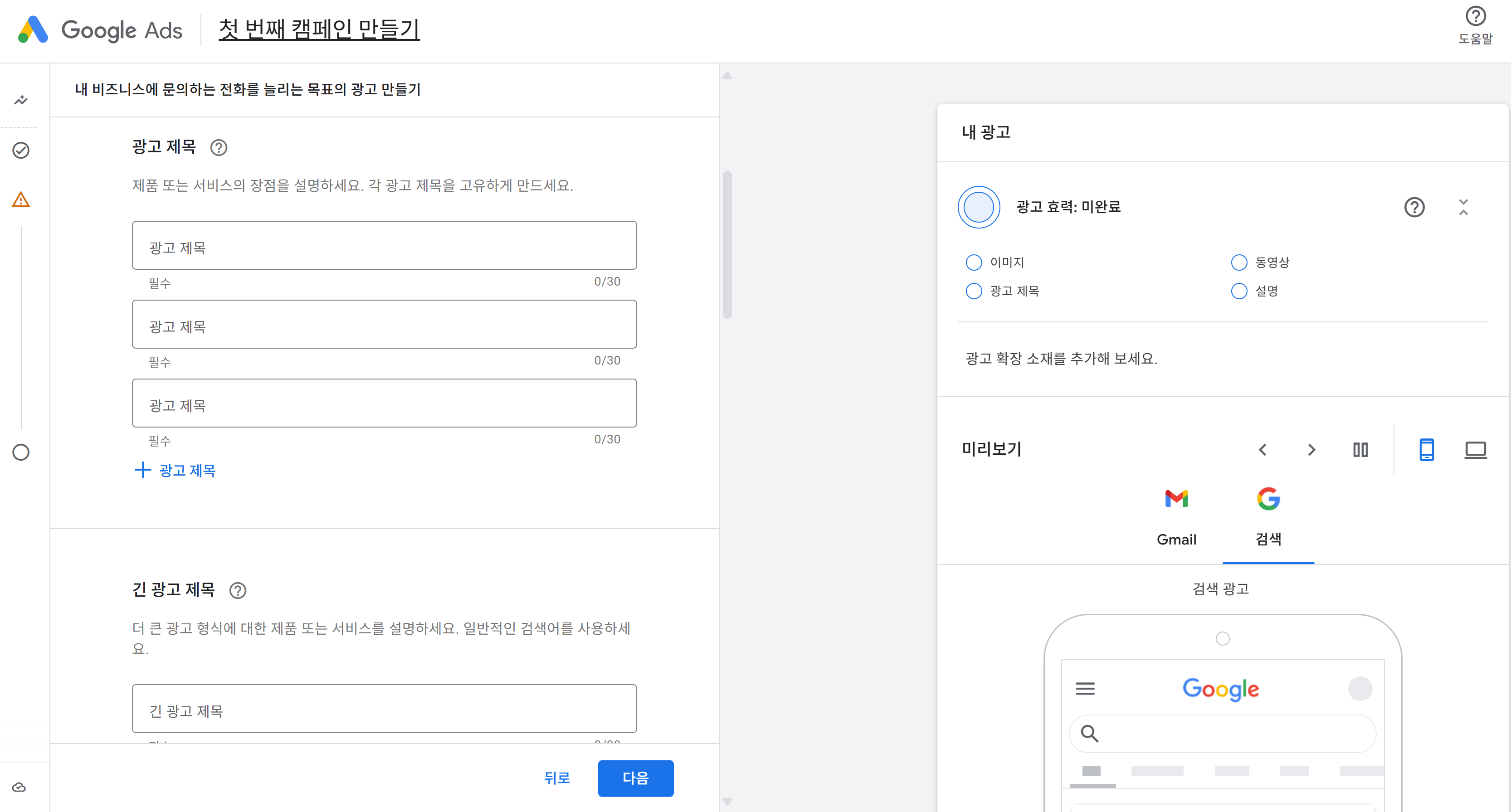The image size is (1511, 812).
Task: Click the Gmail icon in preview
Action: point(1176,498)
